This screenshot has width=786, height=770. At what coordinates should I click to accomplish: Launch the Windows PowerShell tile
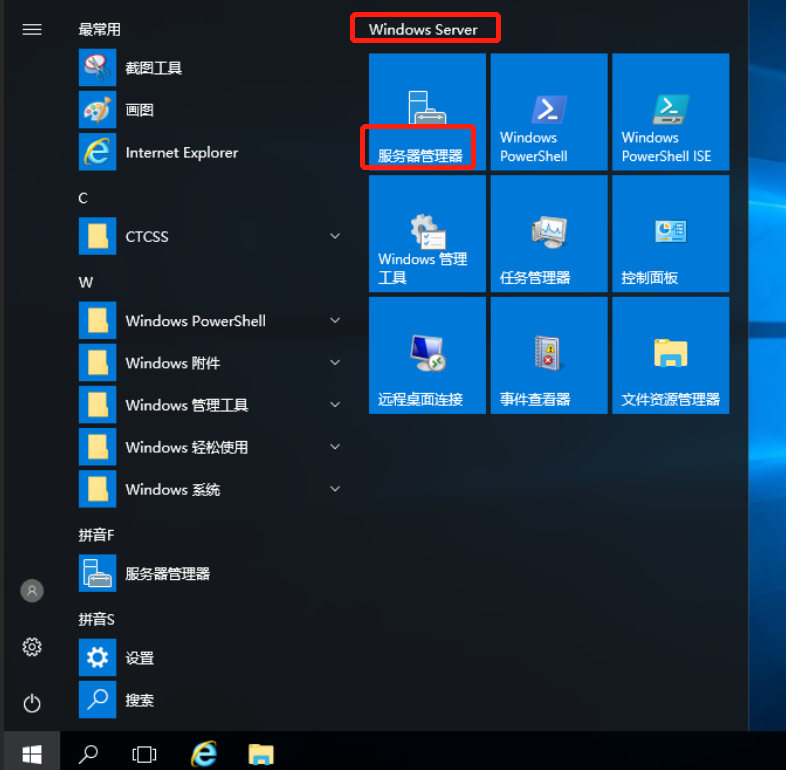[548, 112]
